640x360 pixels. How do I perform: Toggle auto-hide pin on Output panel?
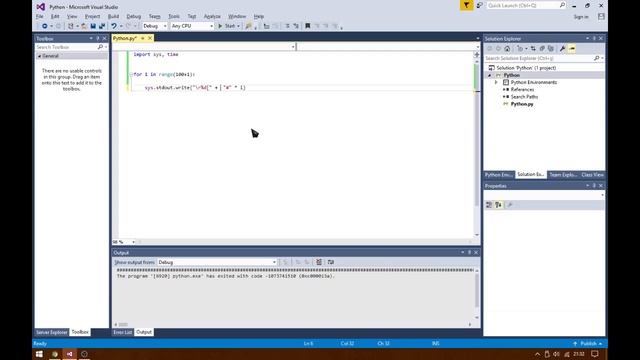[x=469, y=253]
